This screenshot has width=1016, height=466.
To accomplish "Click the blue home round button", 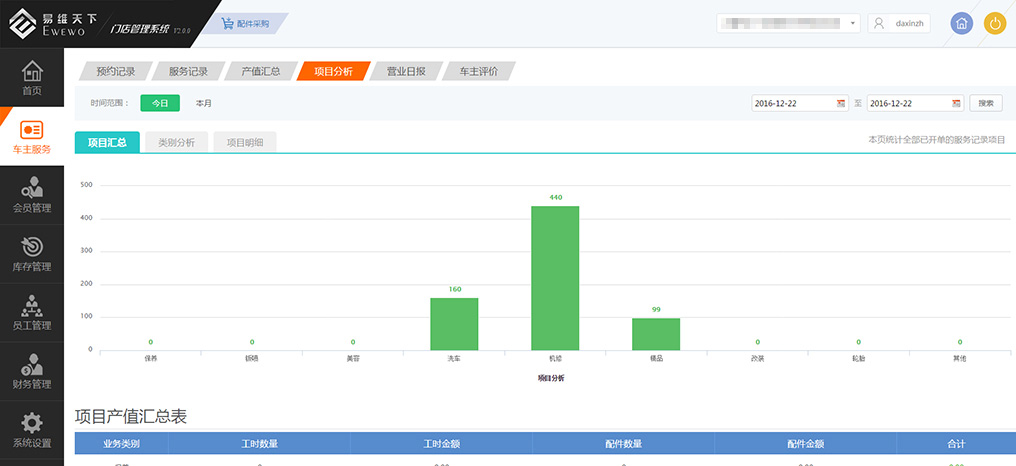I will pos(961,24).
